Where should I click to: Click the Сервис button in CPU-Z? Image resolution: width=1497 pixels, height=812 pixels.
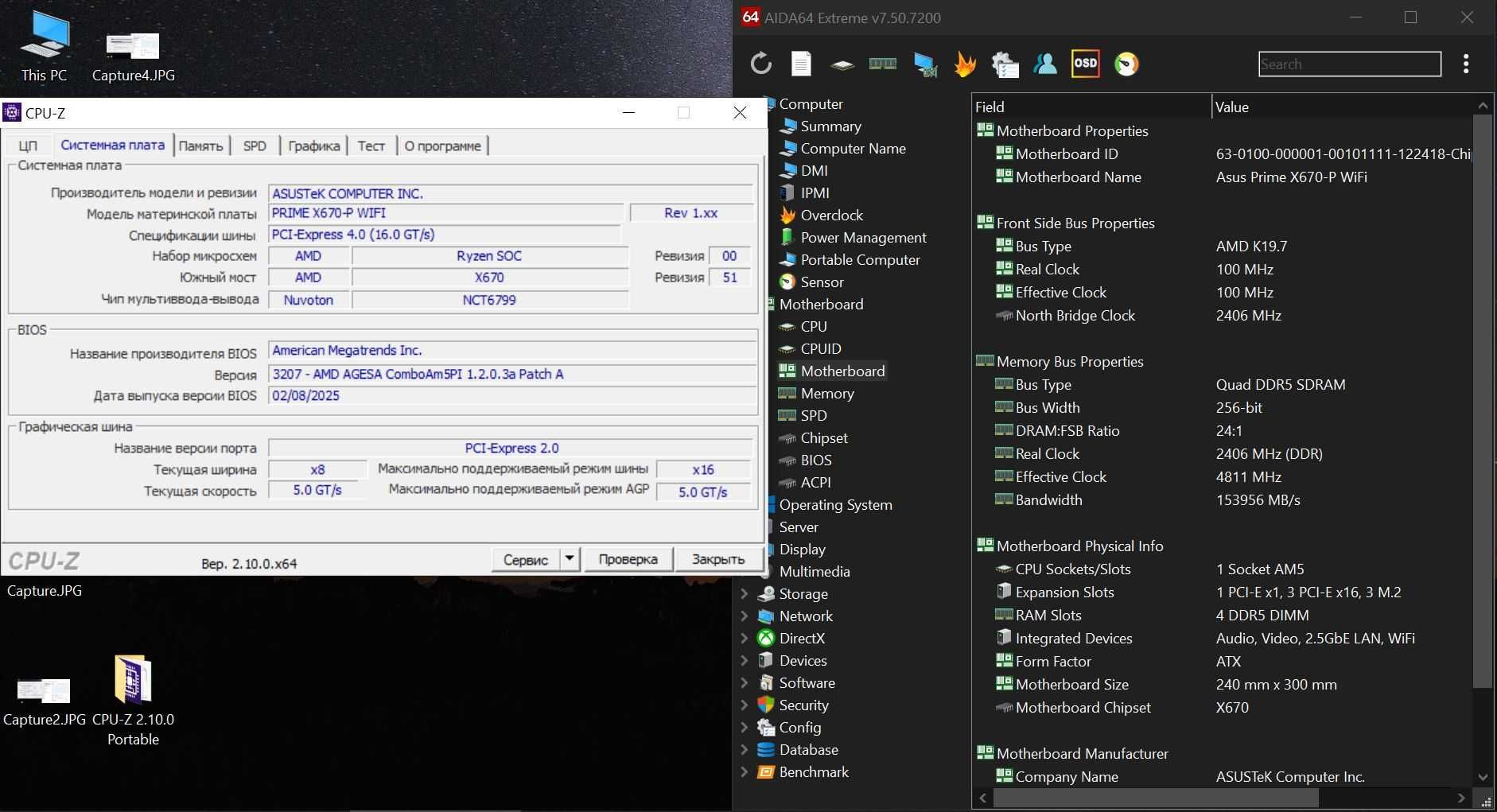tap(526, 559)
